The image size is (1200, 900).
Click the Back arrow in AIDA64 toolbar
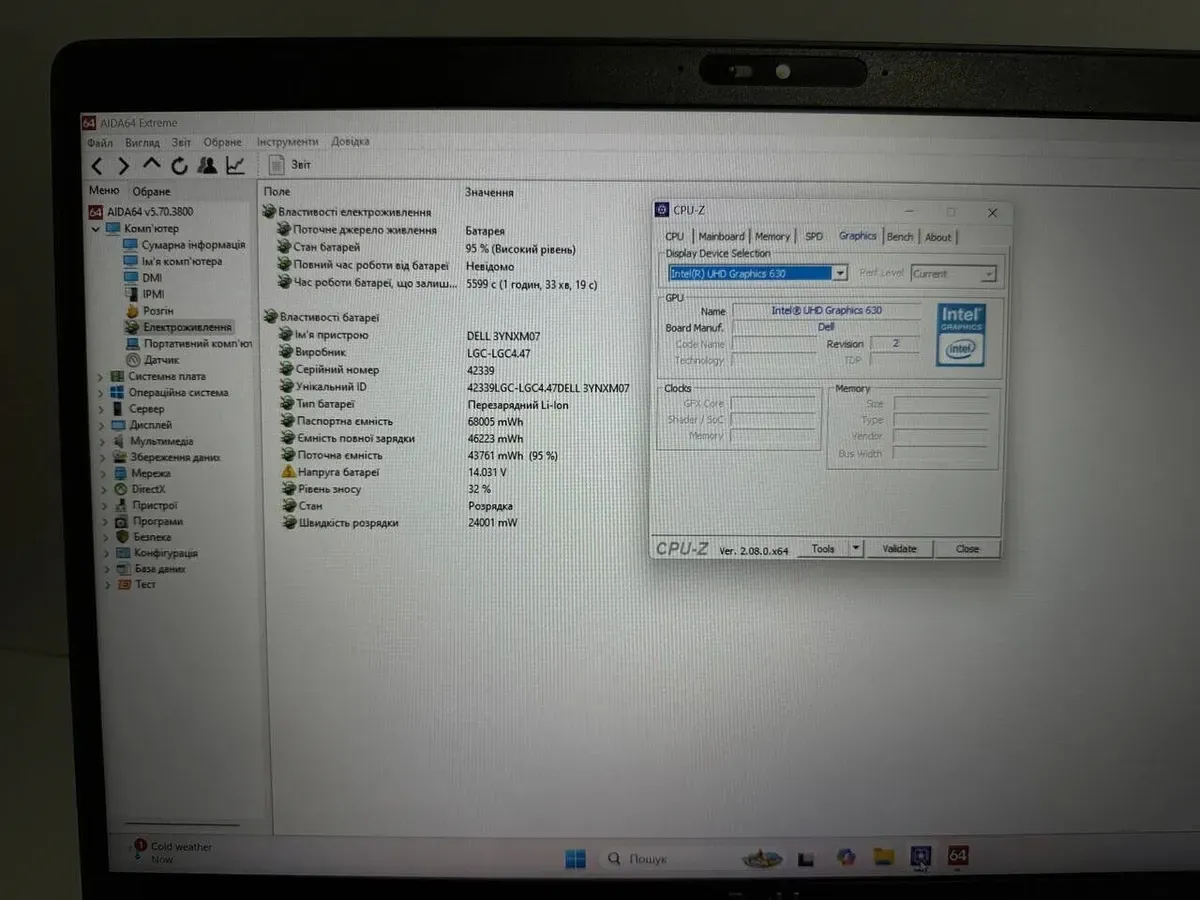pos(97,166)
